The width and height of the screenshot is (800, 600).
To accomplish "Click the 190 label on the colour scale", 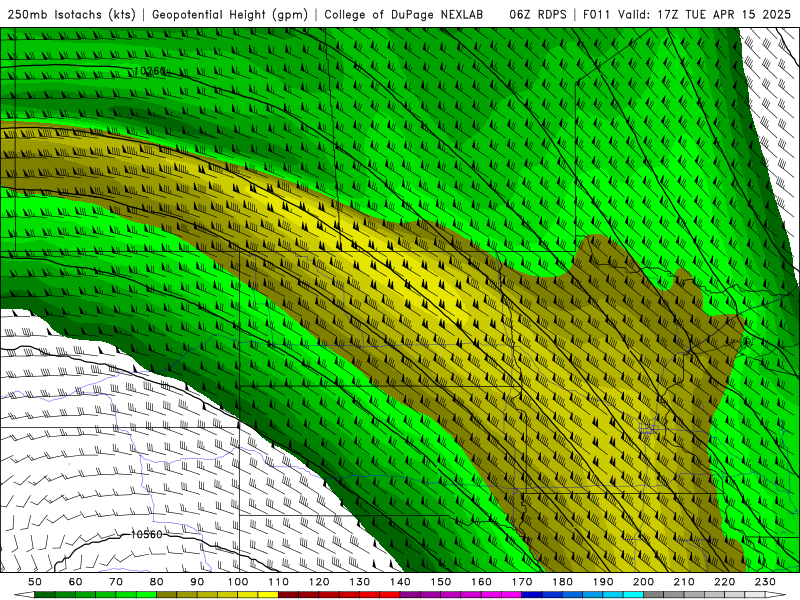I will [x=603, y=582].
